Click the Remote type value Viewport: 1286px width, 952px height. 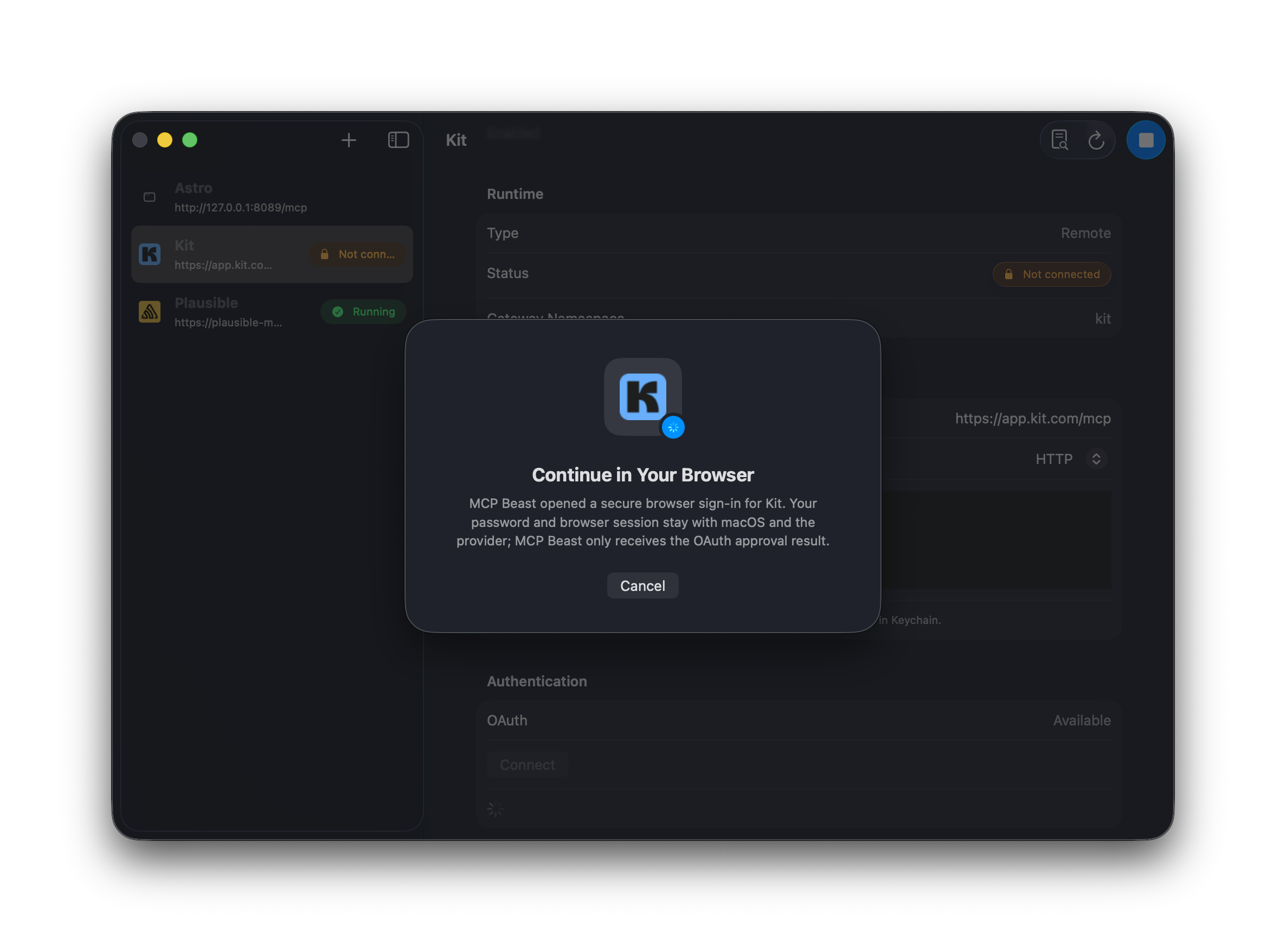pyautogui.click(x=1085, y=233)
